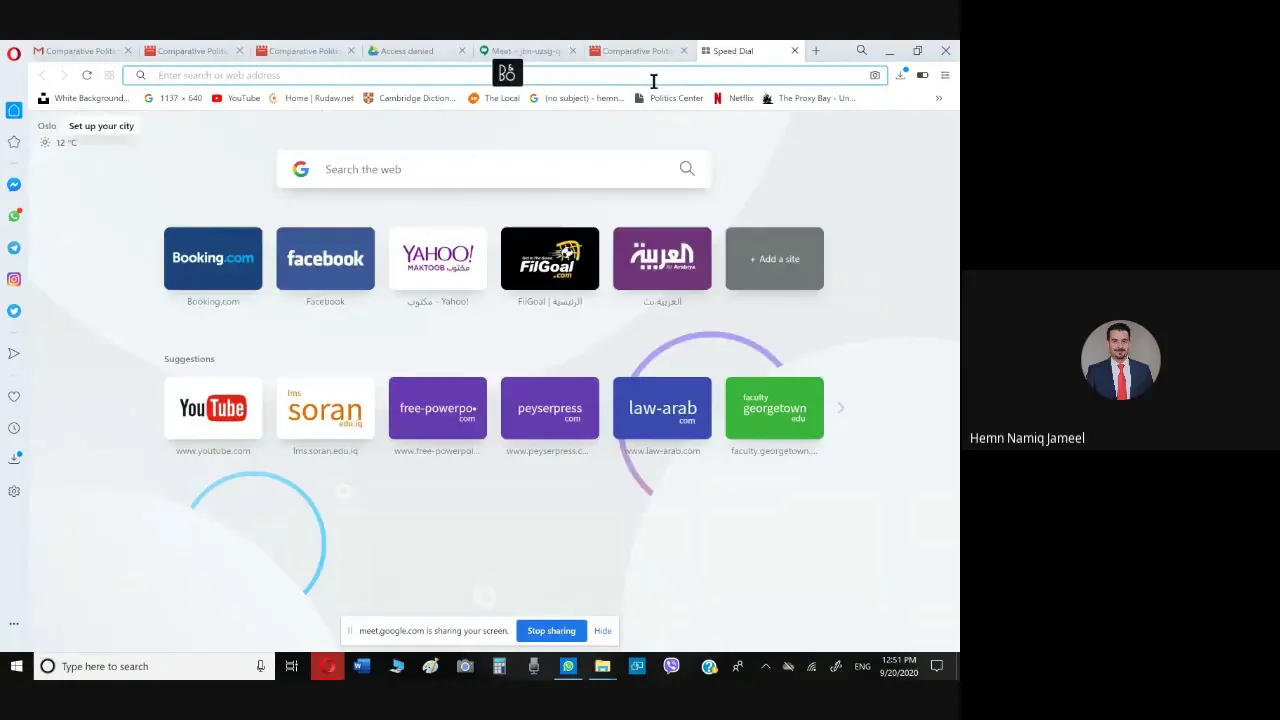Screen dimensions: 1280x720
Task: Open the faculty georgetown suggestion tile
Action: pyautogui.click(x=775, y=408)
